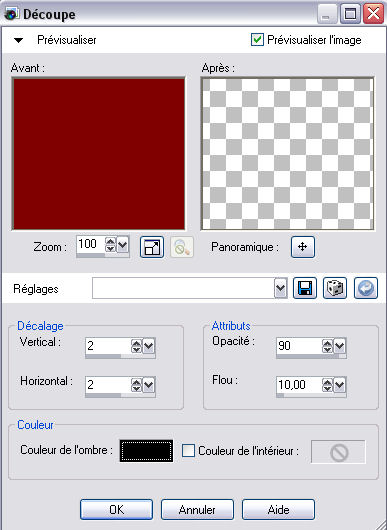Open the Réglages presets dropdown
This screenshot has height=530, width=387.
click(x=280, y=288)
